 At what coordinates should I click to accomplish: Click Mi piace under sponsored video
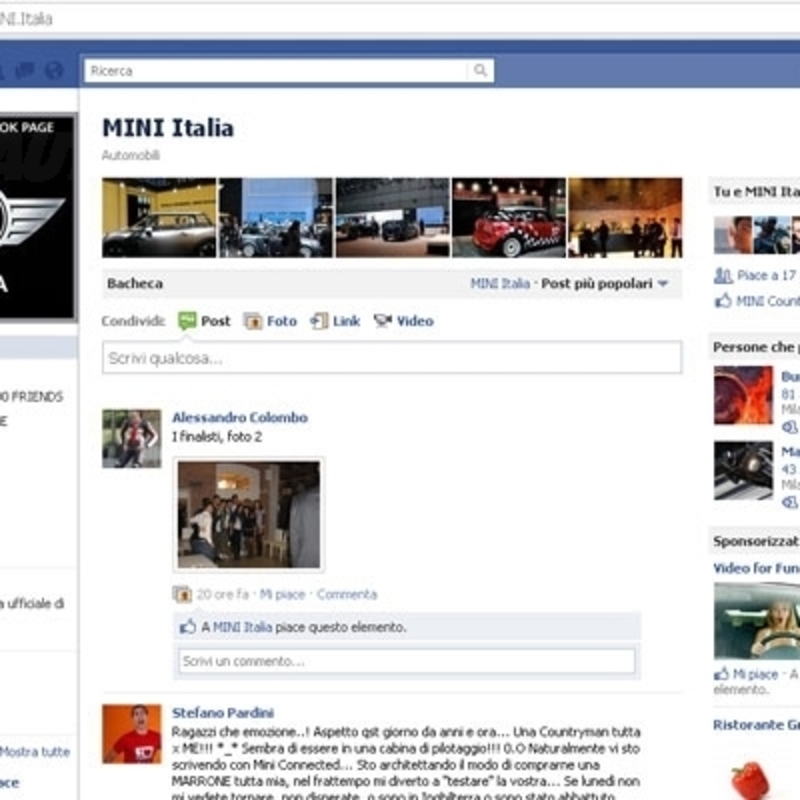point(756,674)
